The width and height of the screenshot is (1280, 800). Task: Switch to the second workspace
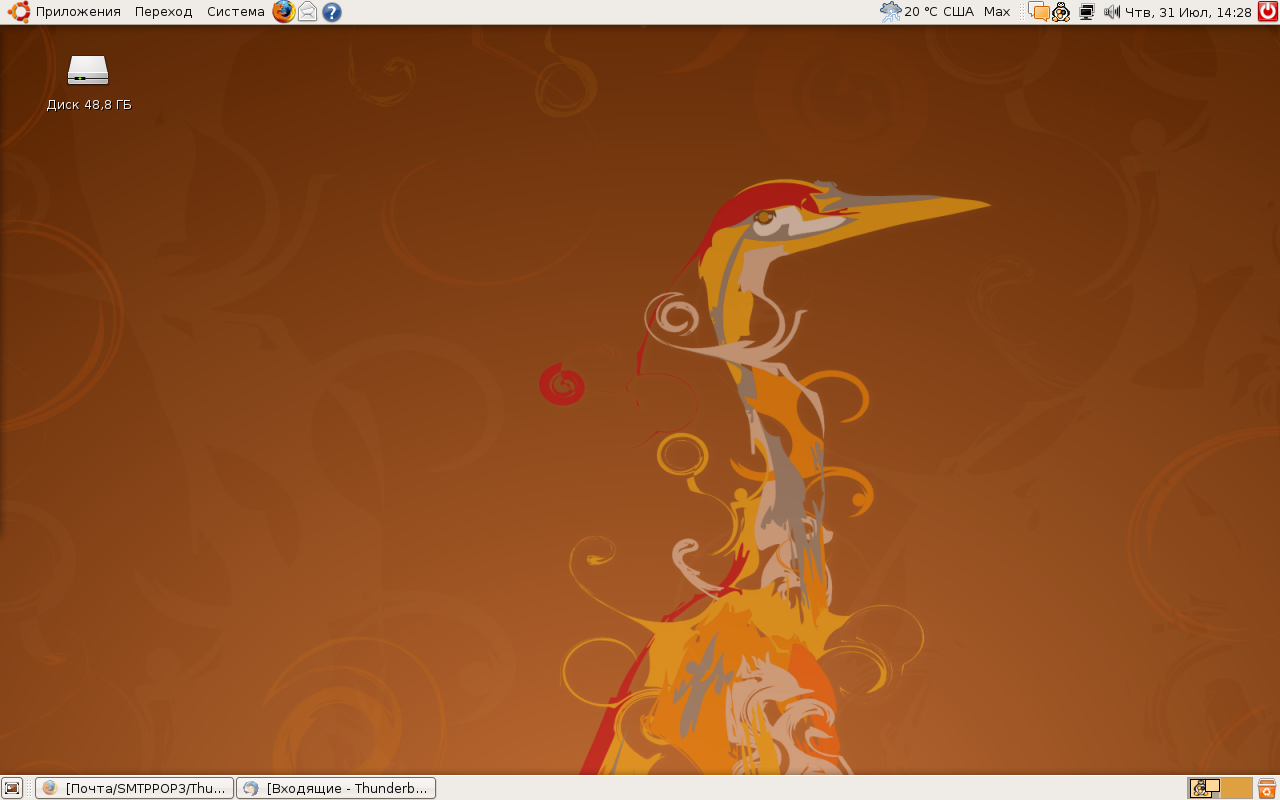(1237, 788)
